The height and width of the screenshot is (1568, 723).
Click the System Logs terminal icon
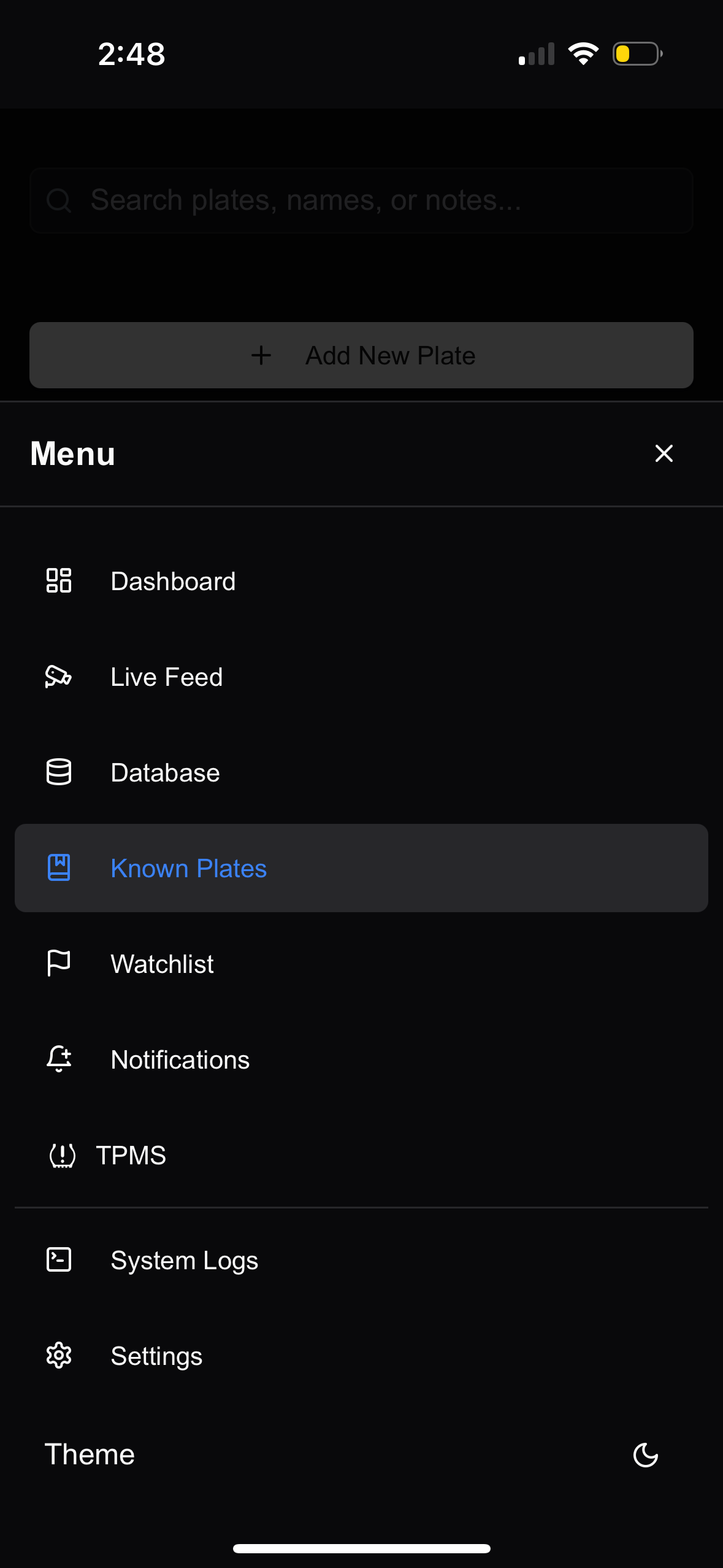coord(59,1259)
